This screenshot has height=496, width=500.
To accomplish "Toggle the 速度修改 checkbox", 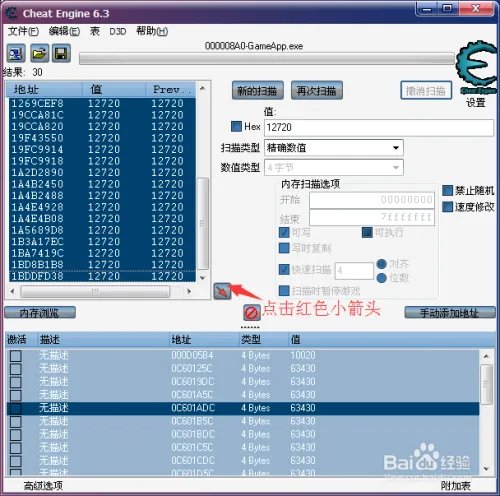I will 447,207.
